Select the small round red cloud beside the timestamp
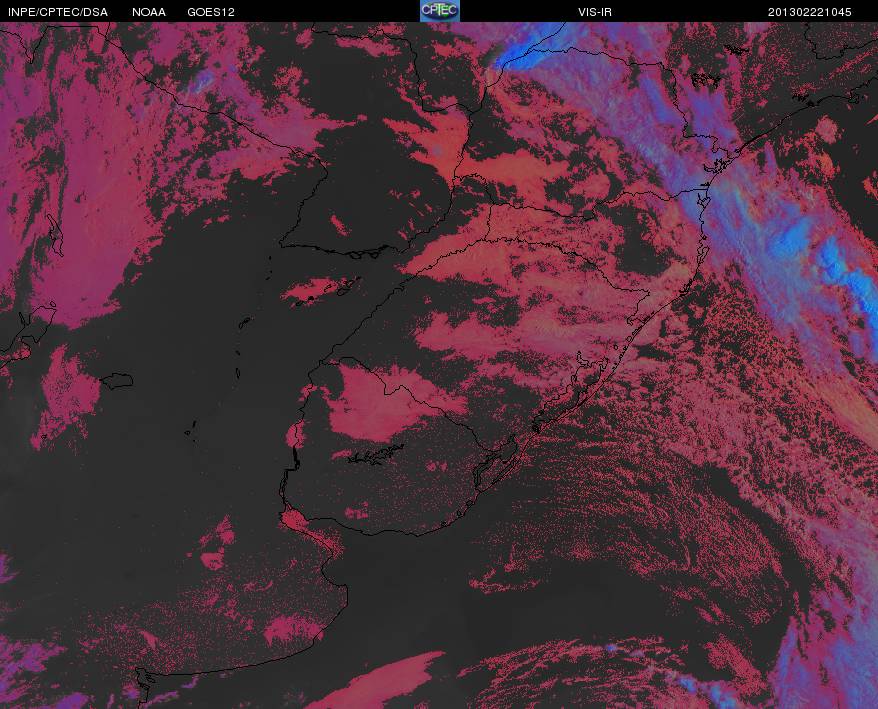This screenshot has height=709, width=878. 827,130
